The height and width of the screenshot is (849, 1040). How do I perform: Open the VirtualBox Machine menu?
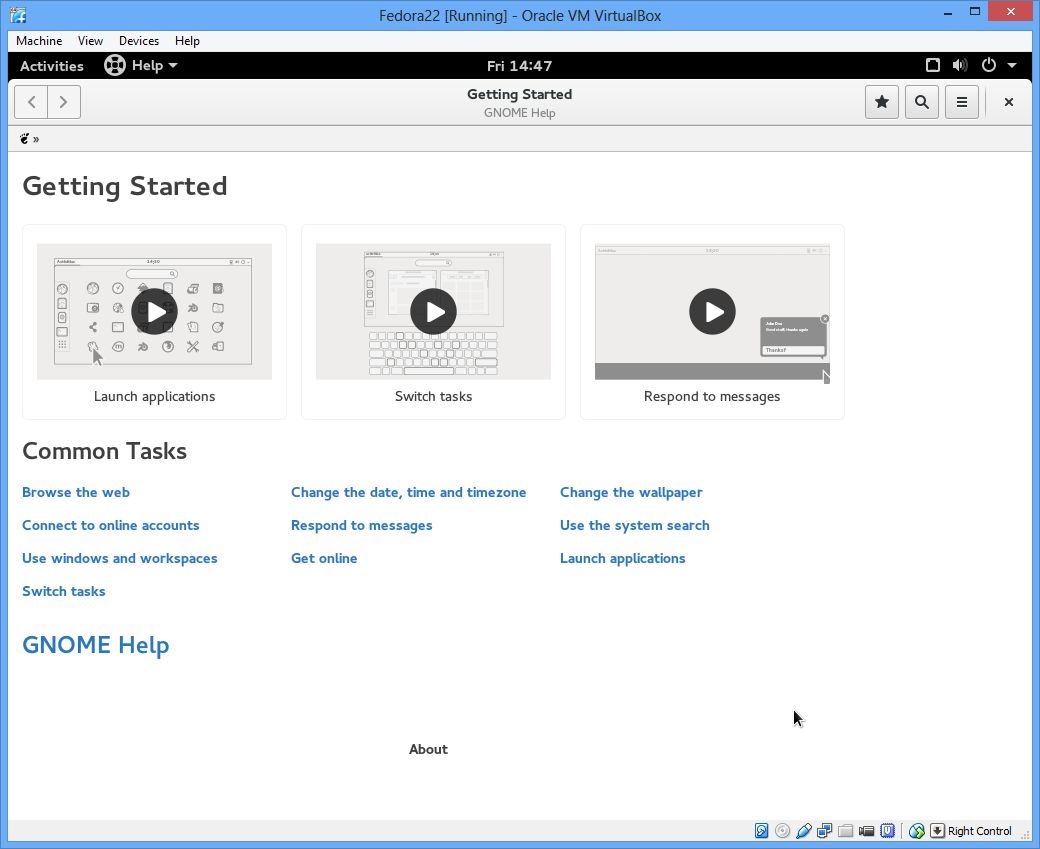coord(39,40)
